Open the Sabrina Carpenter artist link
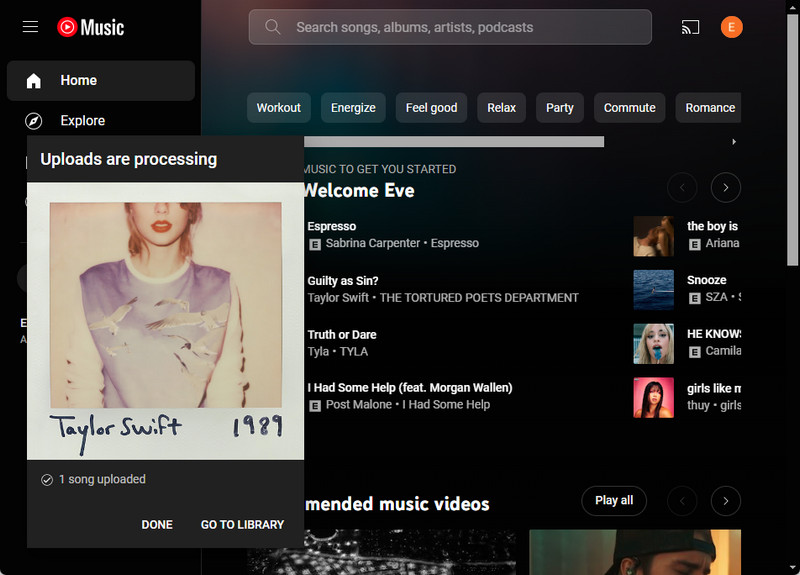Viewport: 800px width, 575px height. (x=373, y=243)
